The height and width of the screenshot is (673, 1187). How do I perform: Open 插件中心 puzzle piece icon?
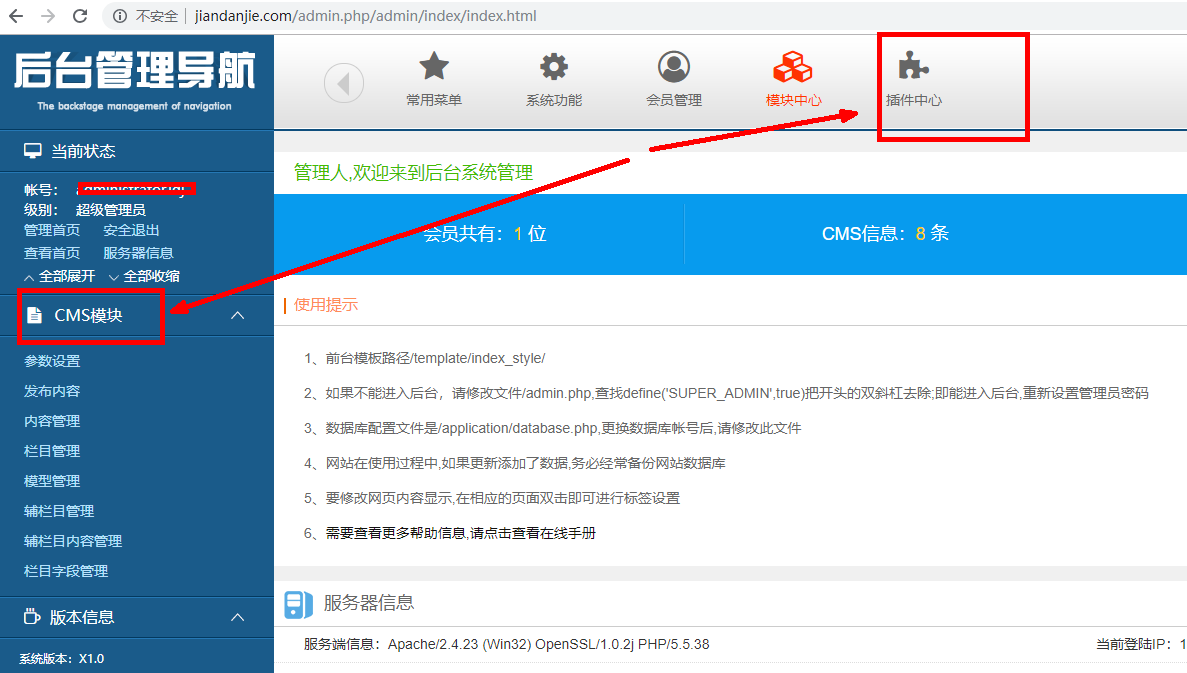(913, 67)
